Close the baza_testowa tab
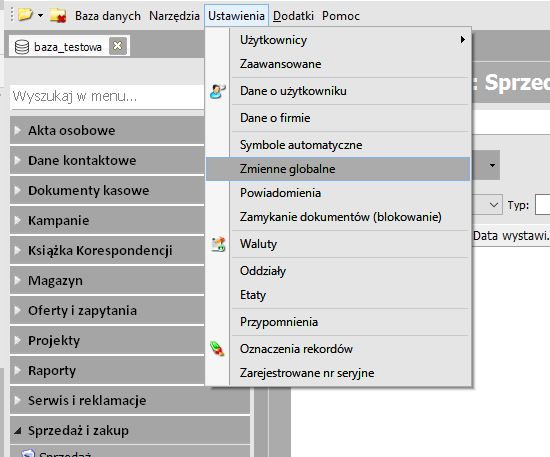This screenshot has height=457, width=550. [x=118, y=46]
